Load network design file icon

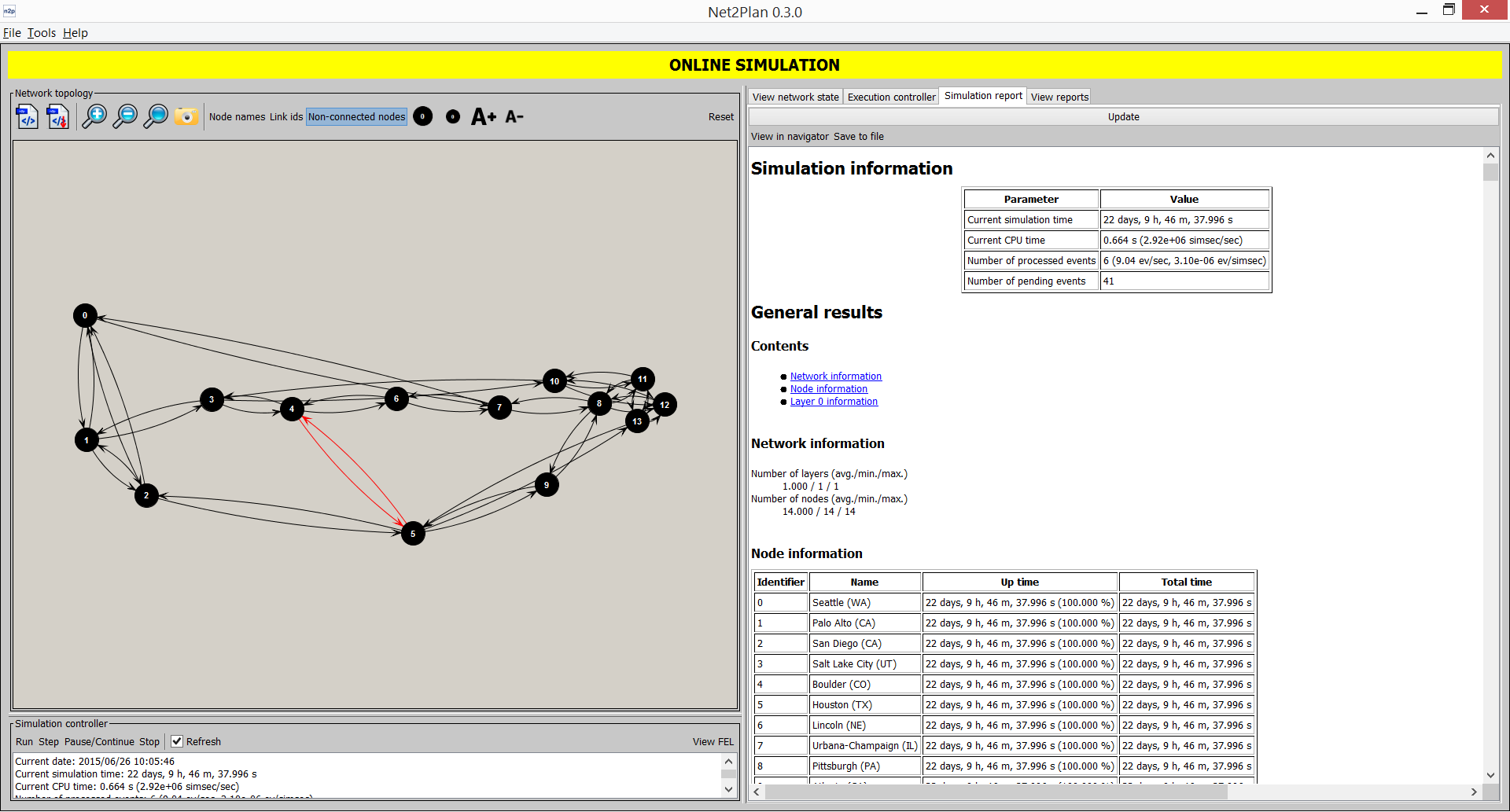click(x=28, y=117)
